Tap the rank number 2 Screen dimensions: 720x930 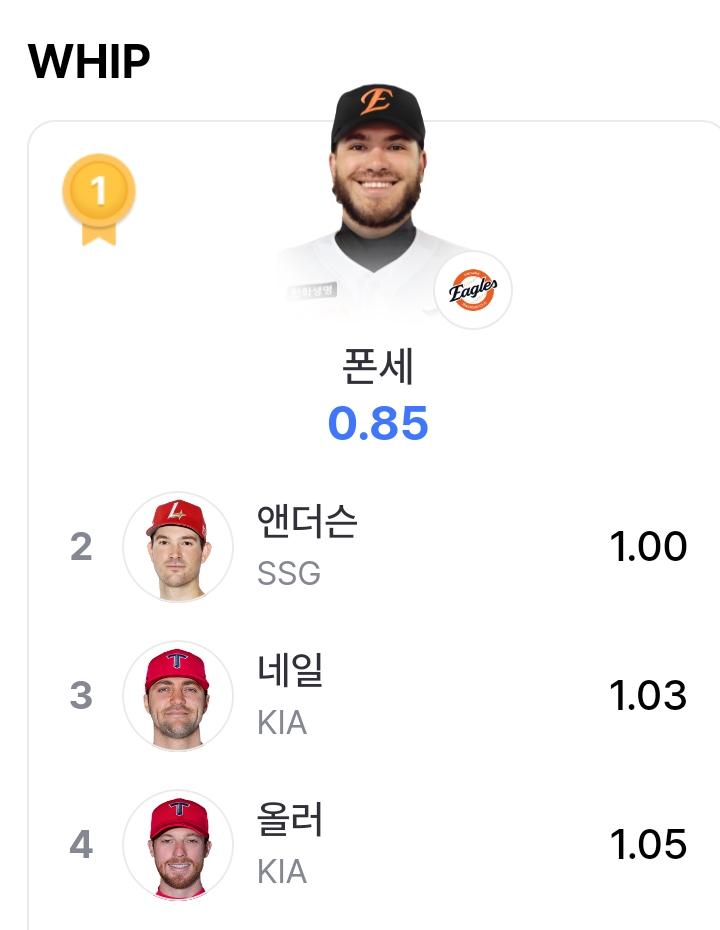tap(81, 546)
